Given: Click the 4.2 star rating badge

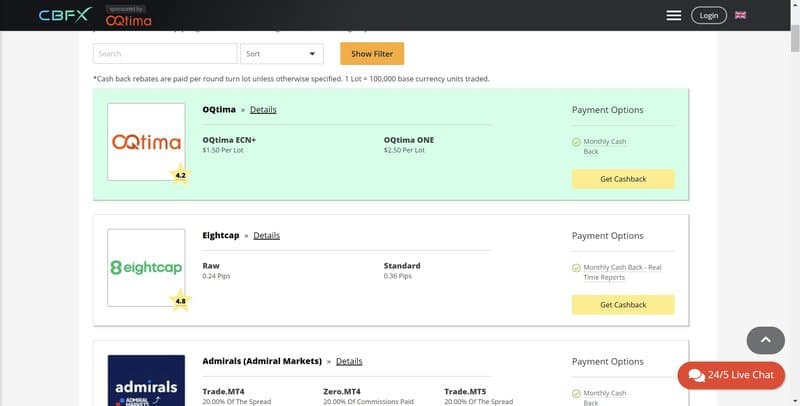Looking at the screenshot, I should coord(180,175).
